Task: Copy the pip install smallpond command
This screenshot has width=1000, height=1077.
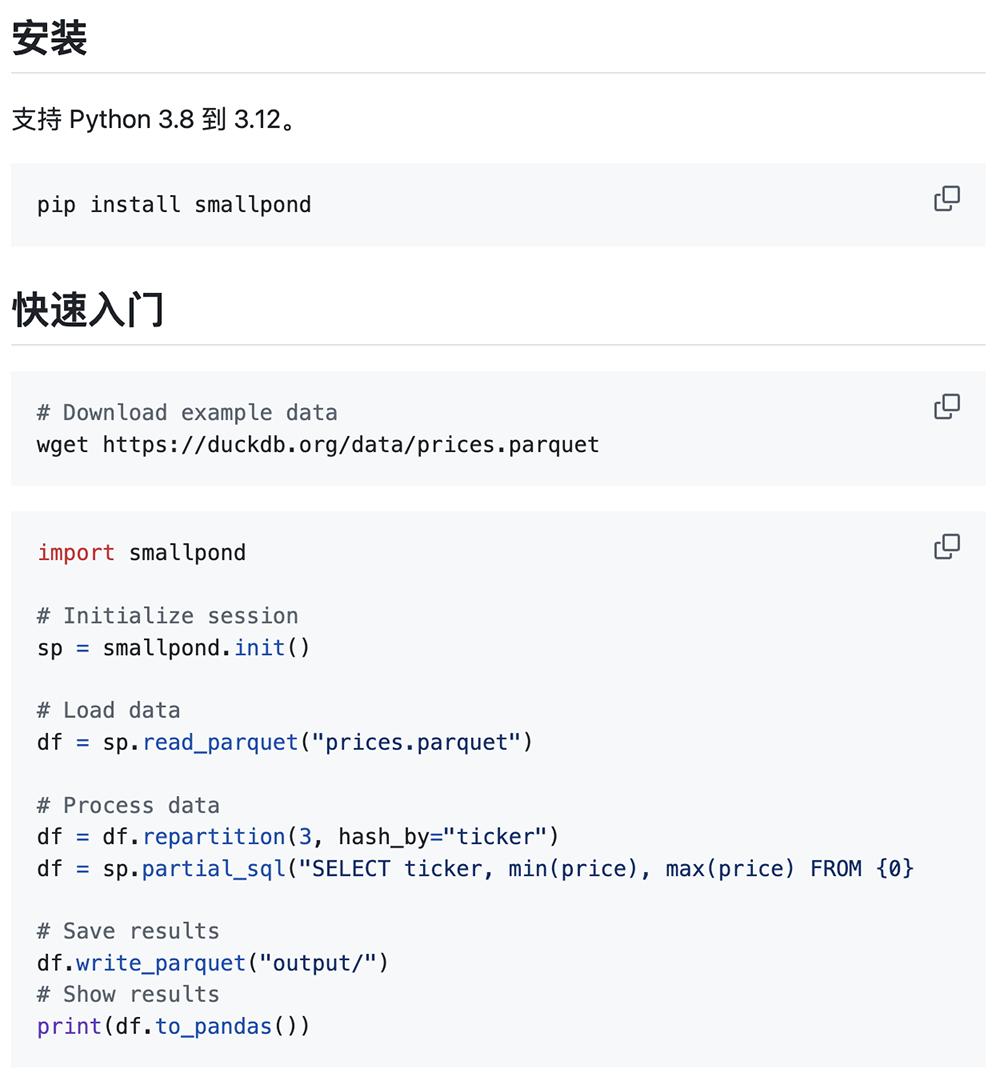Action: 946,199
